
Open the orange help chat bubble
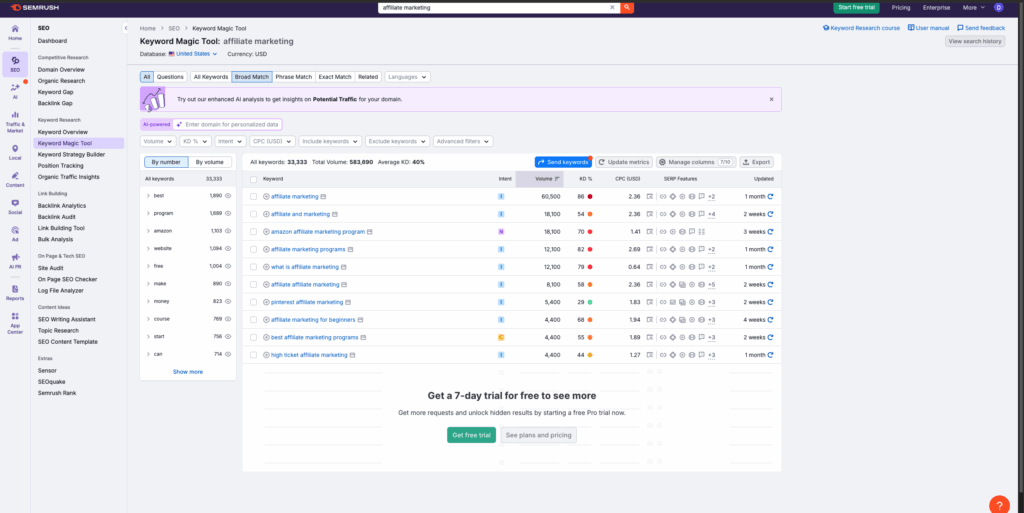[x=999, y=505]
